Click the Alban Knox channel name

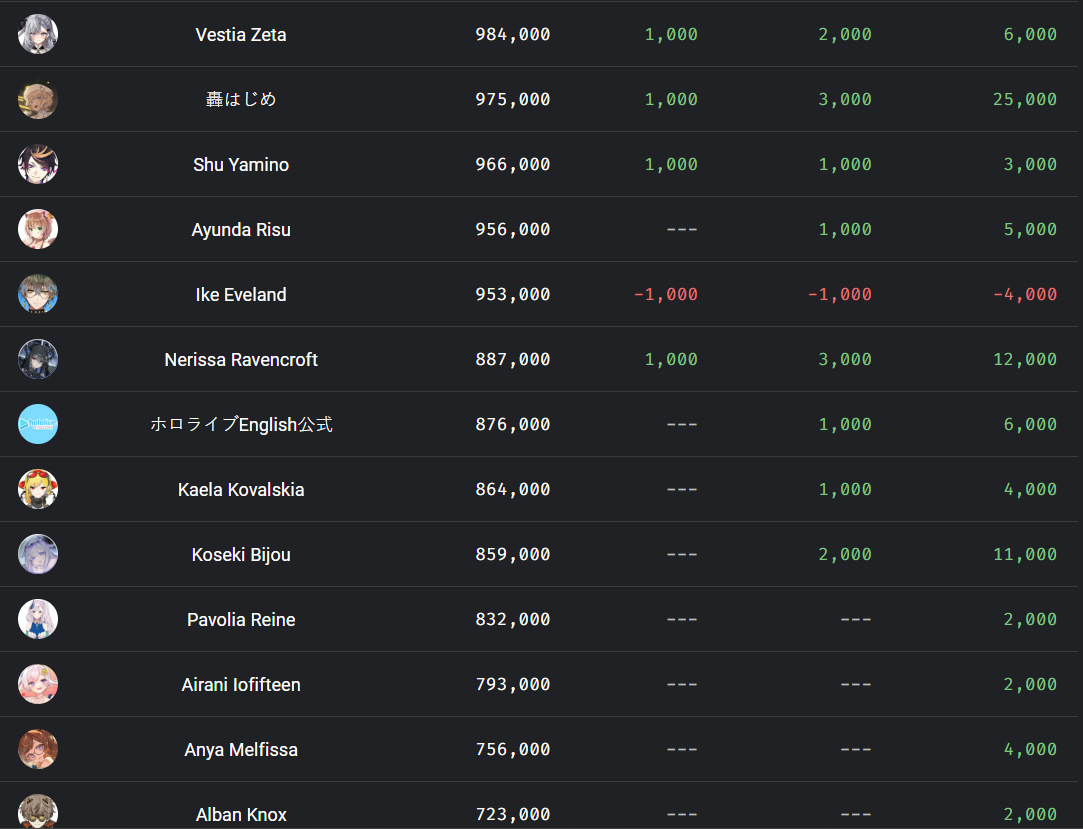241,814
